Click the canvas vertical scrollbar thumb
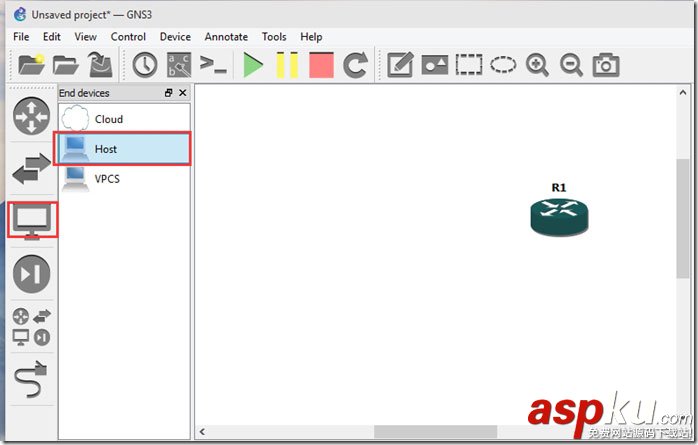Image resolution: width=698 pixels, height=445 pixels. (x=683, y=218)
